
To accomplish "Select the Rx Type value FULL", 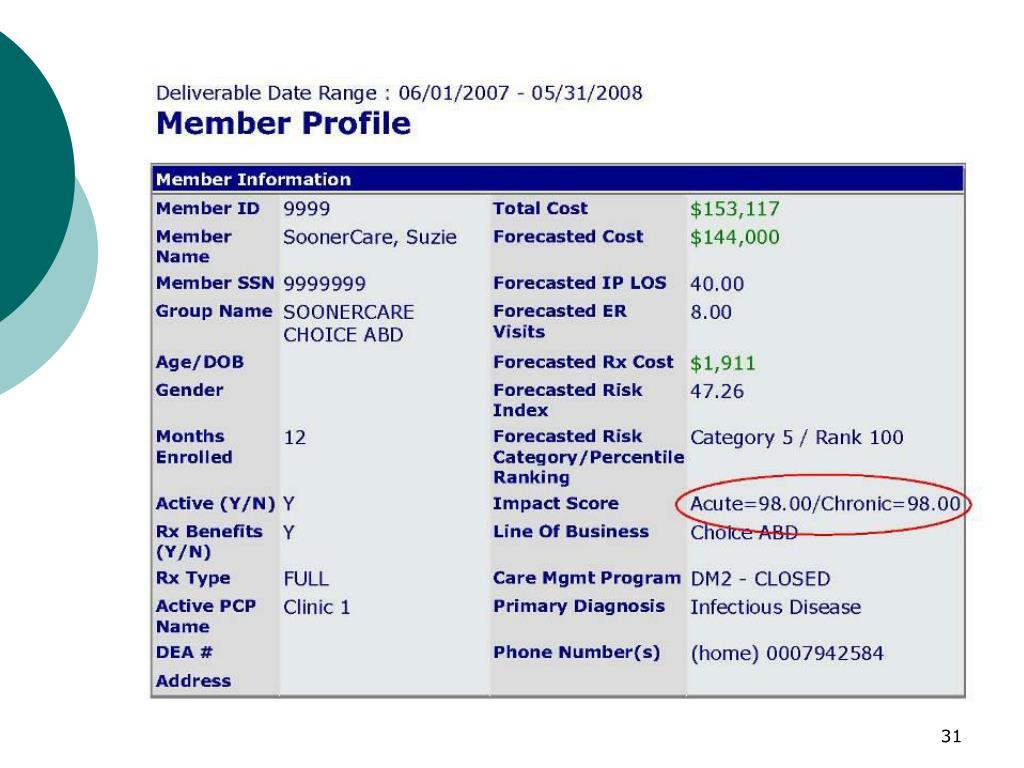I will [306, 579].
